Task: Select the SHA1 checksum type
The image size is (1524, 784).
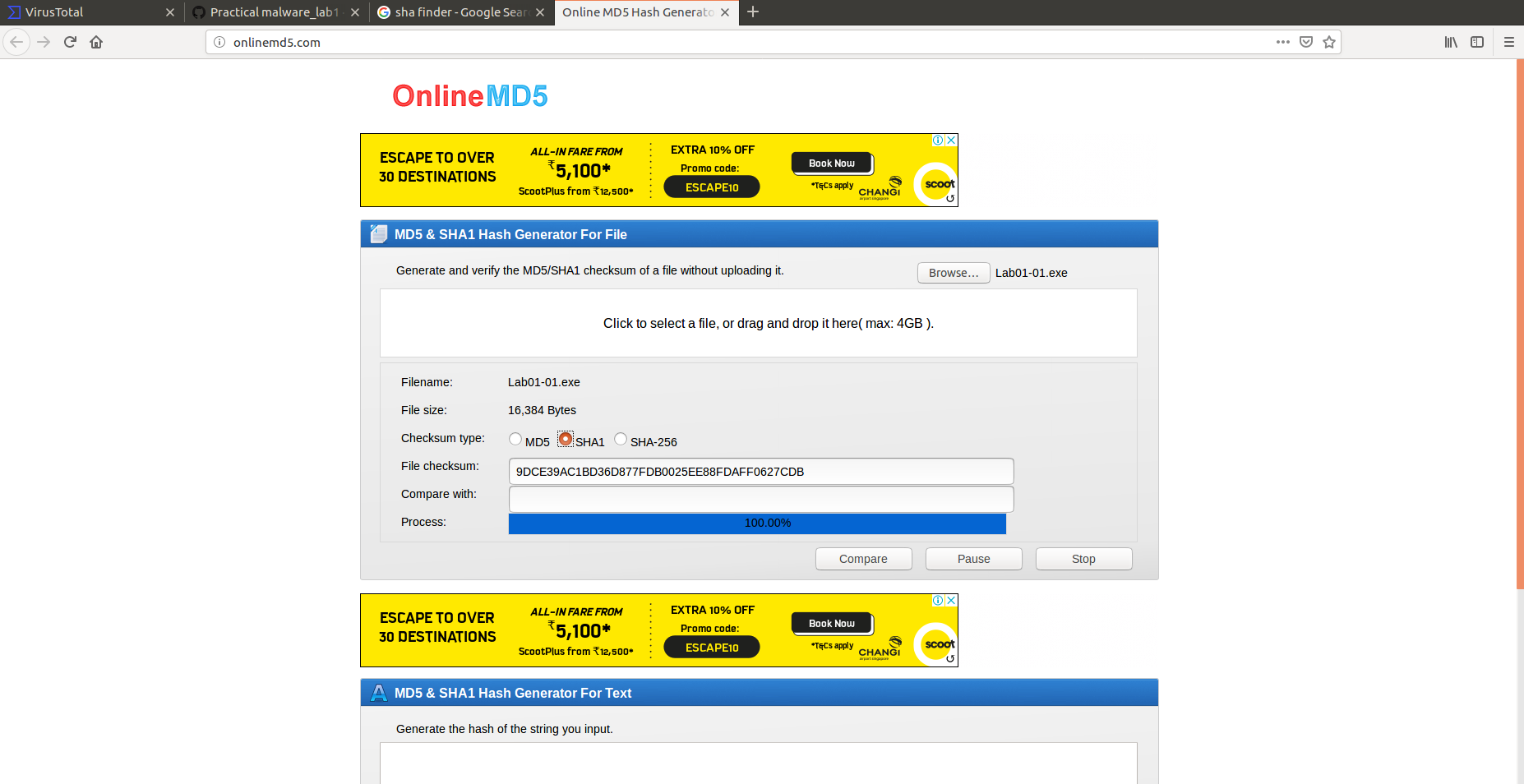Action: click(565, 439)
